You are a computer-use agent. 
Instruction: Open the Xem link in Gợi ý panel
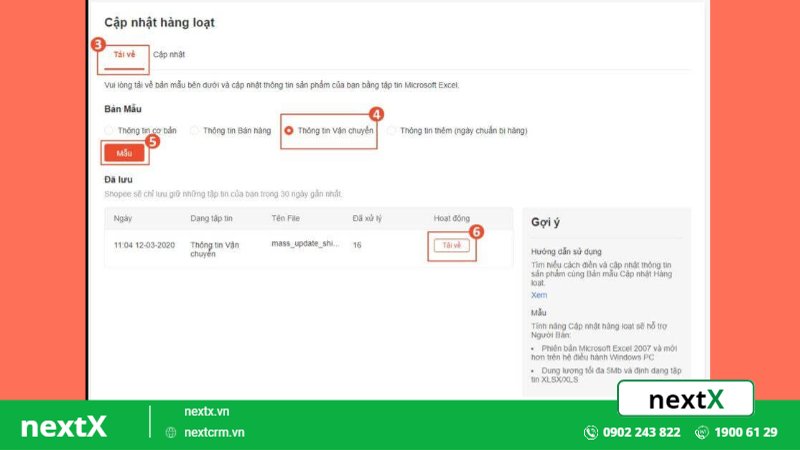[539, 295]
